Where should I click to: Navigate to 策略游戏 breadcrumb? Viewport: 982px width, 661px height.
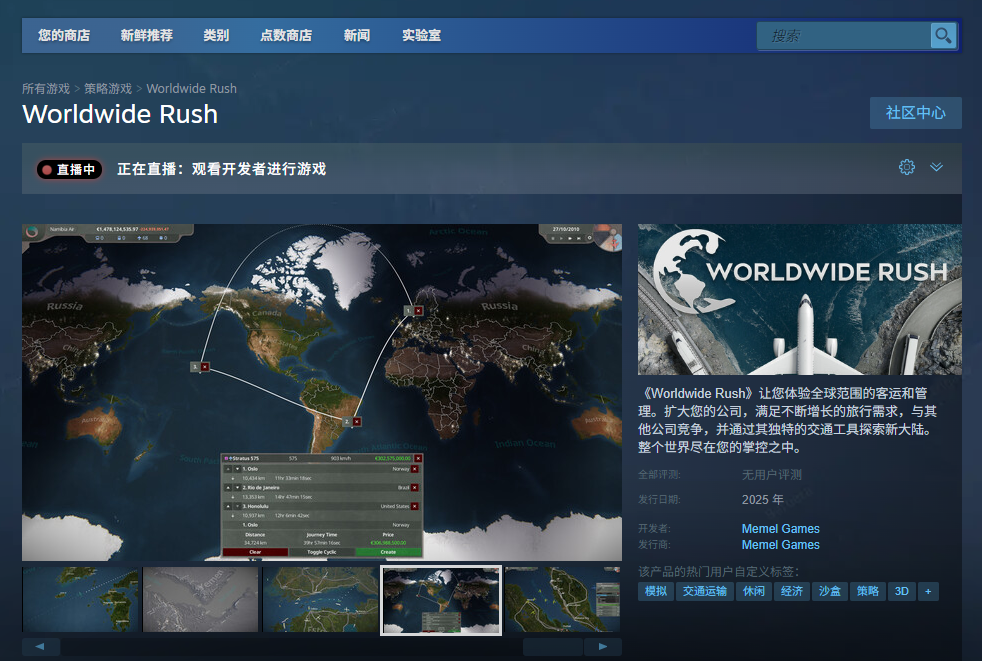(x=109, y=88)
